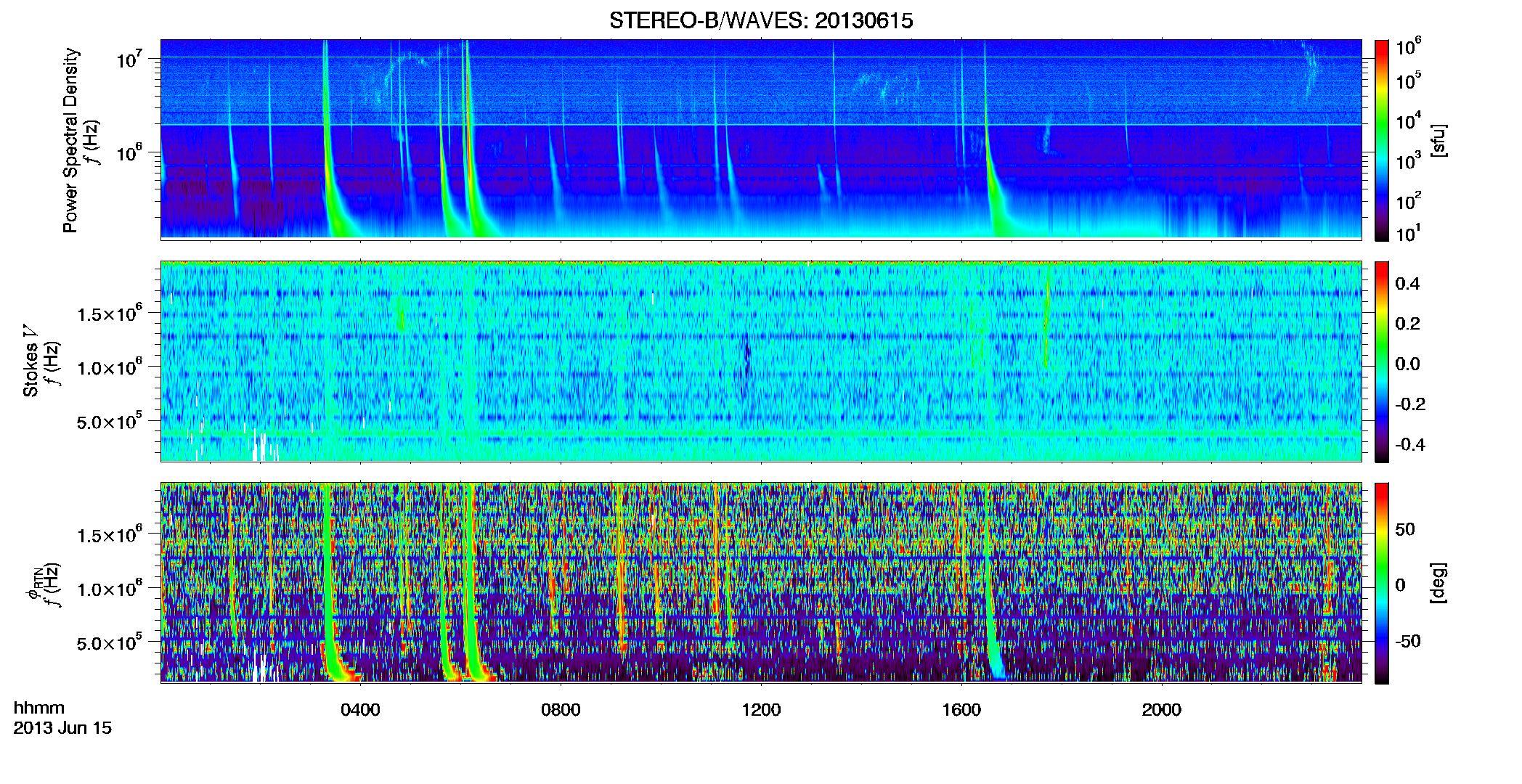Click 10^5 on the sfu colorbar

point(1409,81)
